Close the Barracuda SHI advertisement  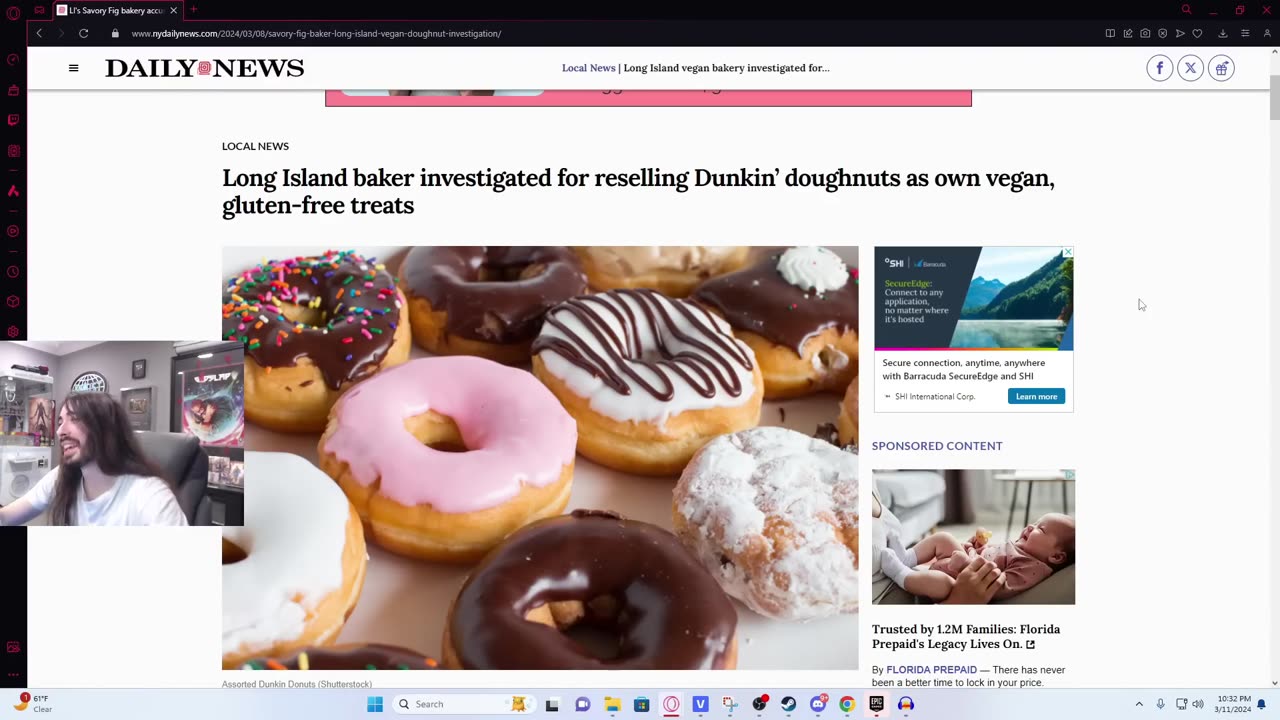pos(1067,252)
